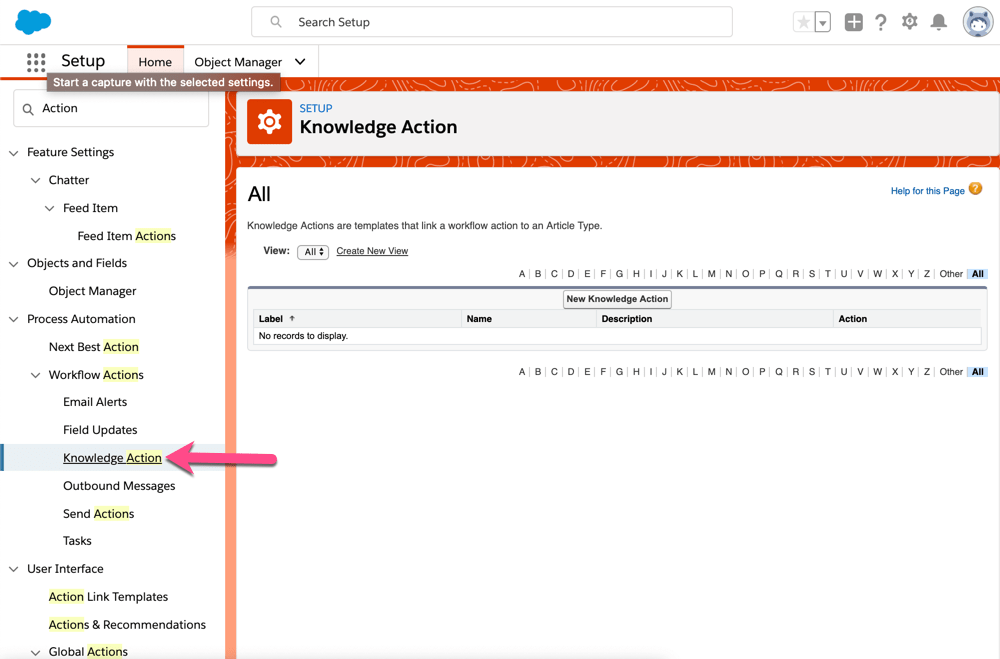Click the Label column sort arrow
The image size is (1000, 659).
[292, 318]
